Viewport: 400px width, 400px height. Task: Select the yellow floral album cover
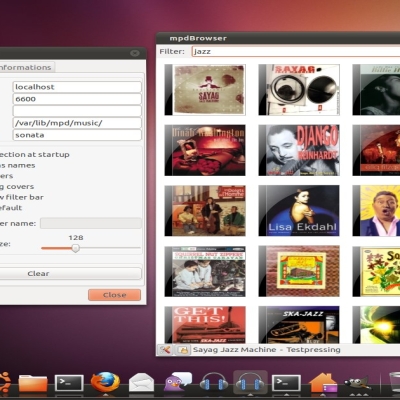376,271
